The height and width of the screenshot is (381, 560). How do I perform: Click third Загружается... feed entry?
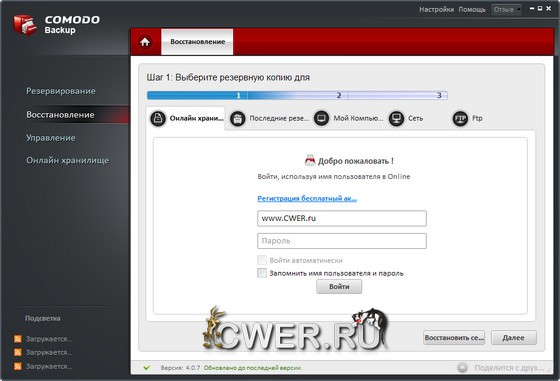[x=49, y=366]
